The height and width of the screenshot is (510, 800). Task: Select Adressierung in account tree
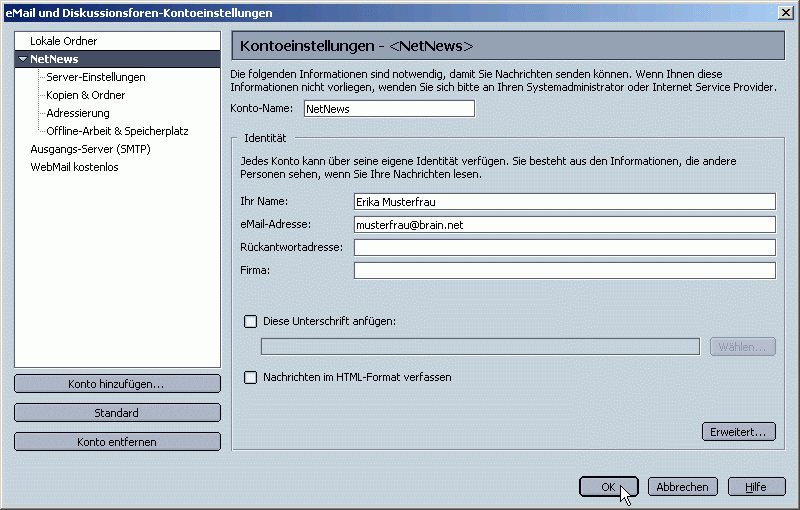(x=78, y=113)
